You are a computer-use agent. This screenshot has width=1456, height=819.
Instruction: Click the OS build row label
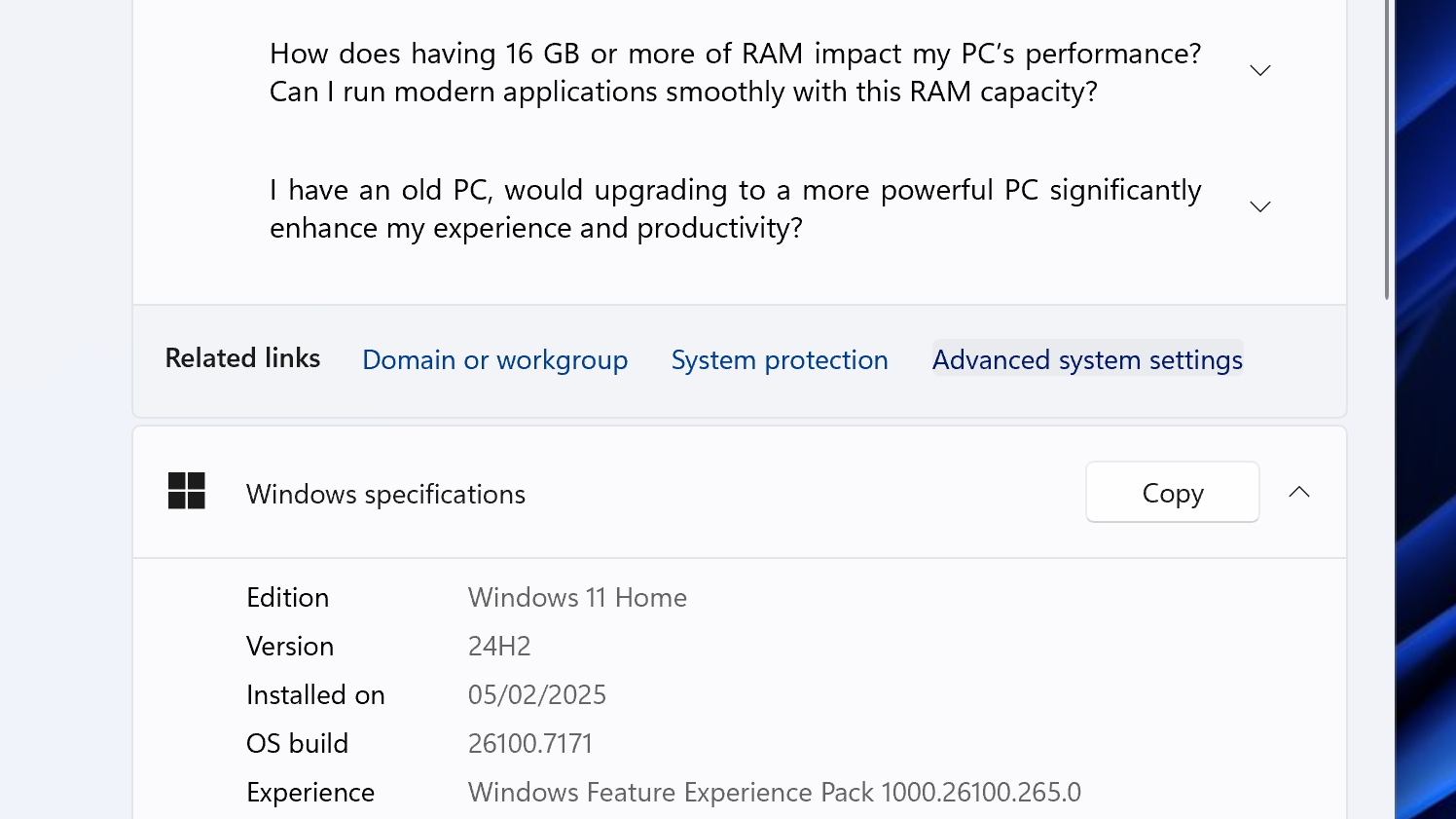coord(297,743)
